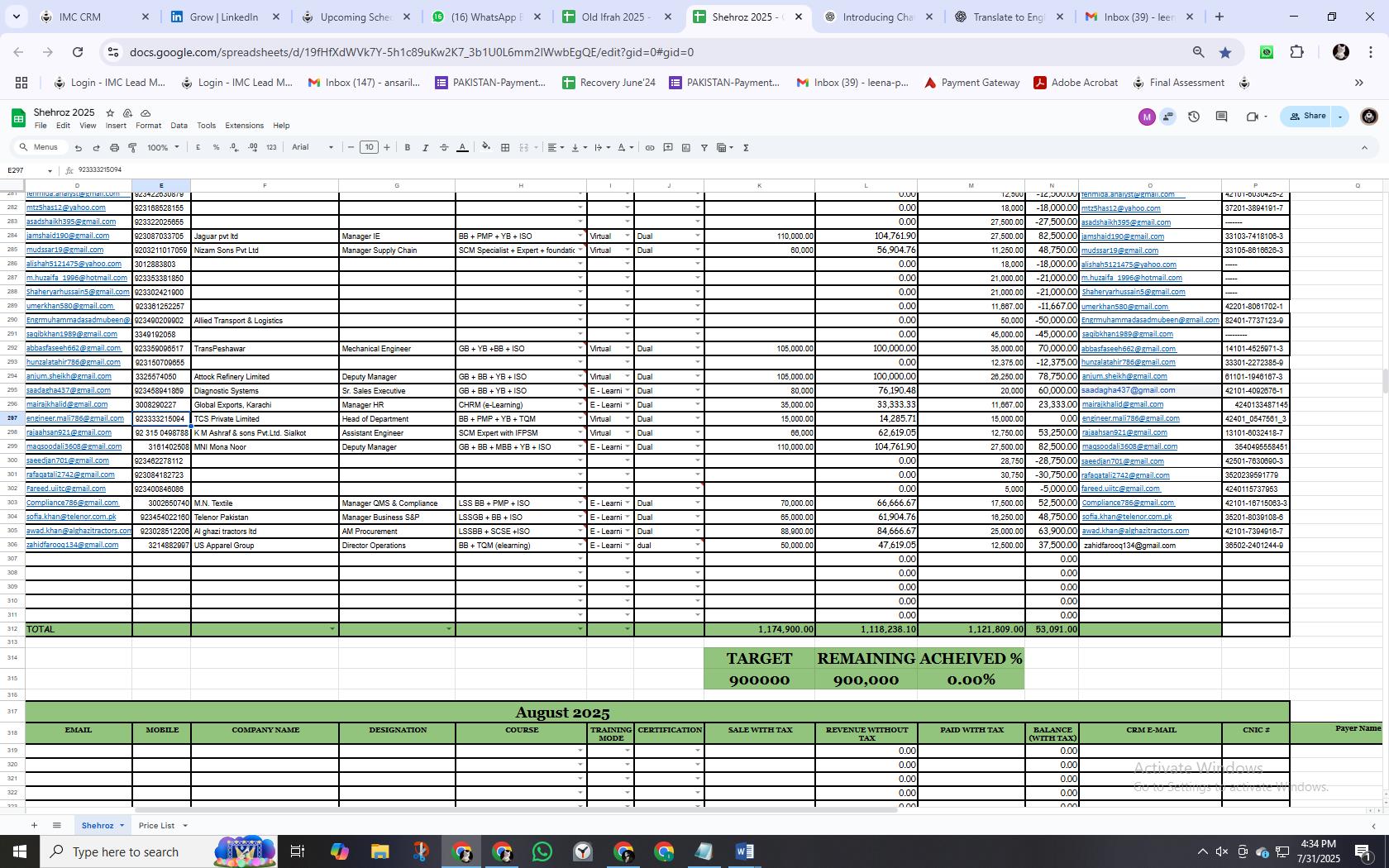Screen dimensions: 1389x868
Task: Open Word from the Windows taskbar
Action: pos(744,851)
